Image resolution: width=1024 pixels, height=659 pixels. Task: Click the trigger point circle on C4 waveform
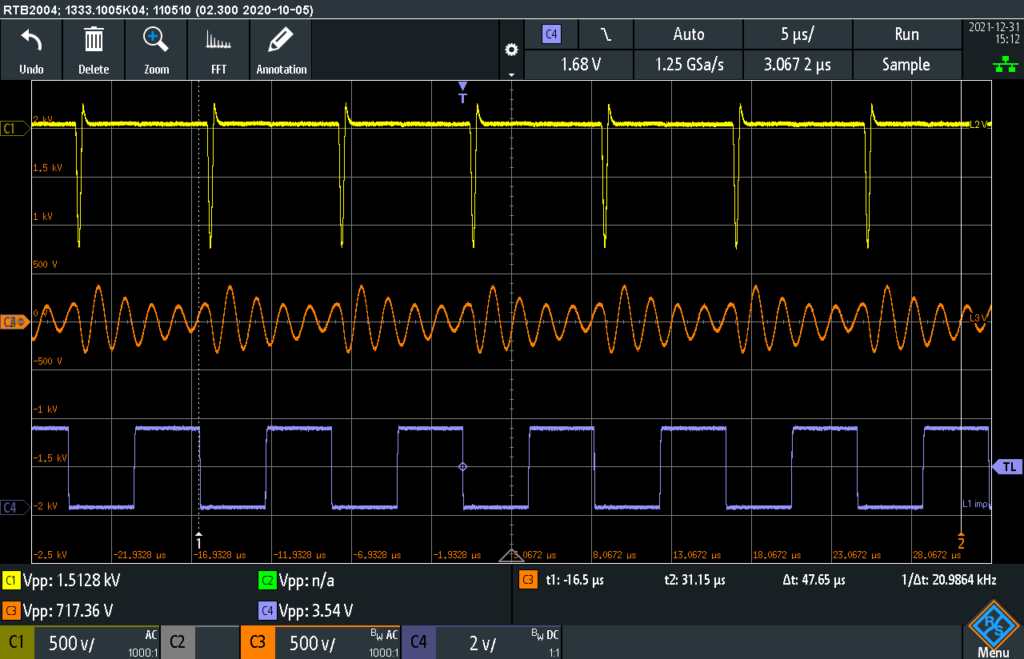[462, 467]
